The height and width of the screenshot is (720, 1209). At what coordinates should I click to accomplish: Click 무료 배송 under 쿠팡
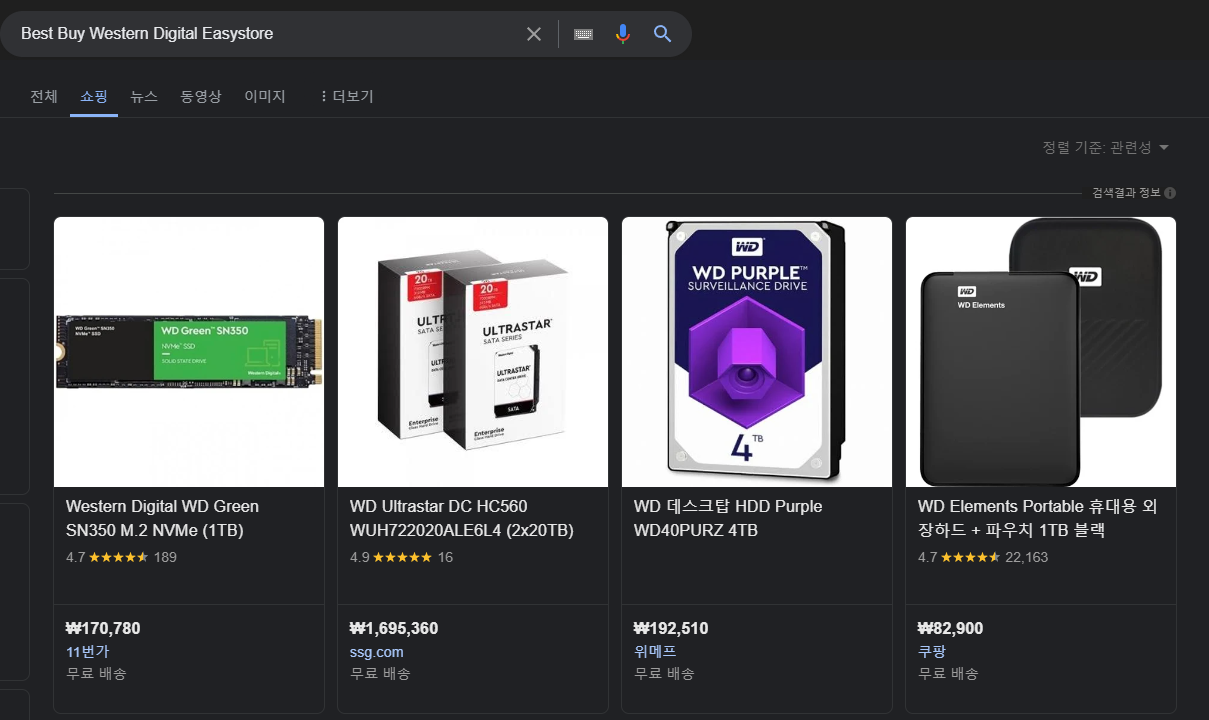[x=948, y=673]
